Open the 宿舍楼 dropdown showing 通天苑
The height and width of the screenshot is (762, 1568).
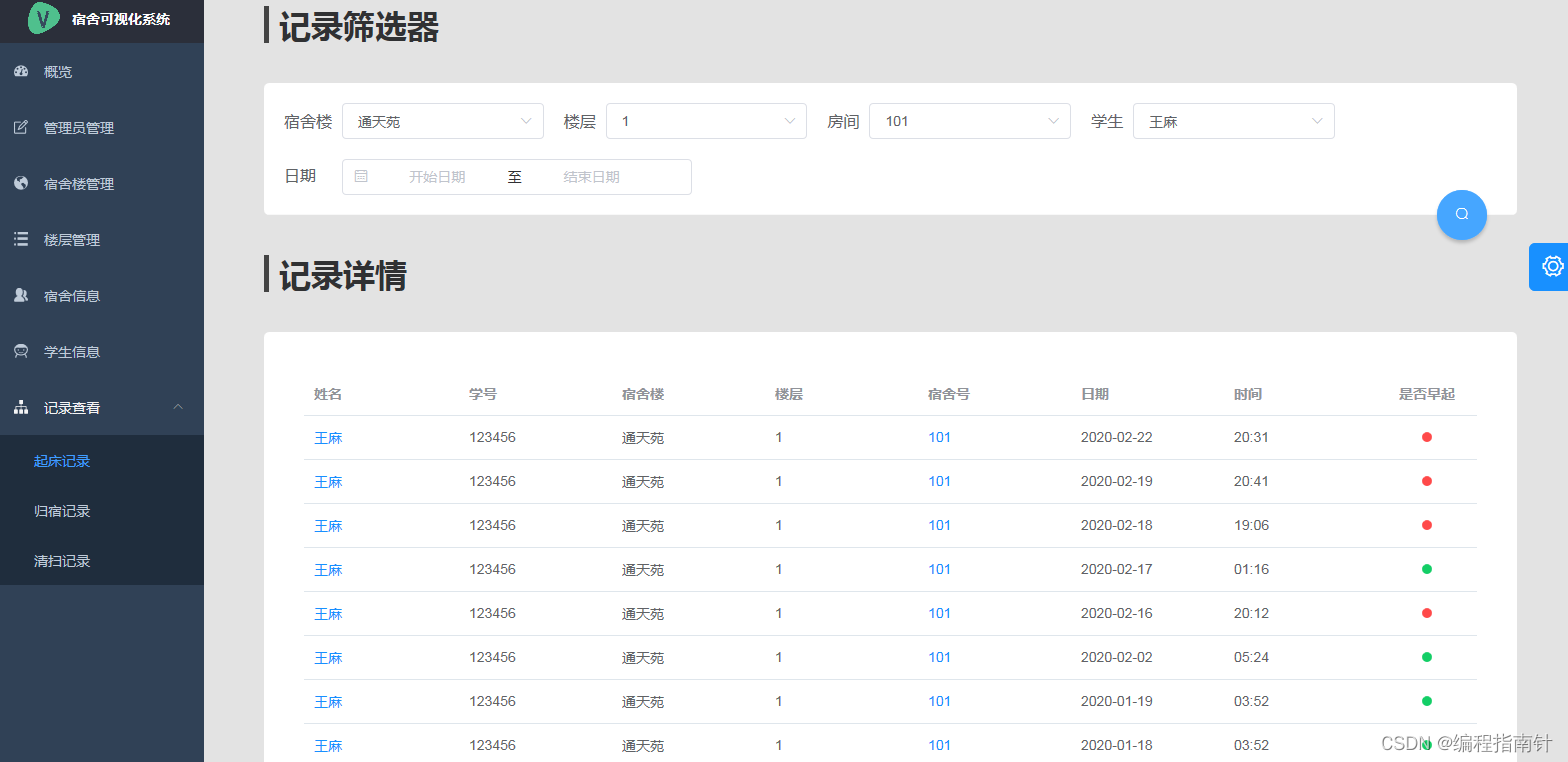443,121
